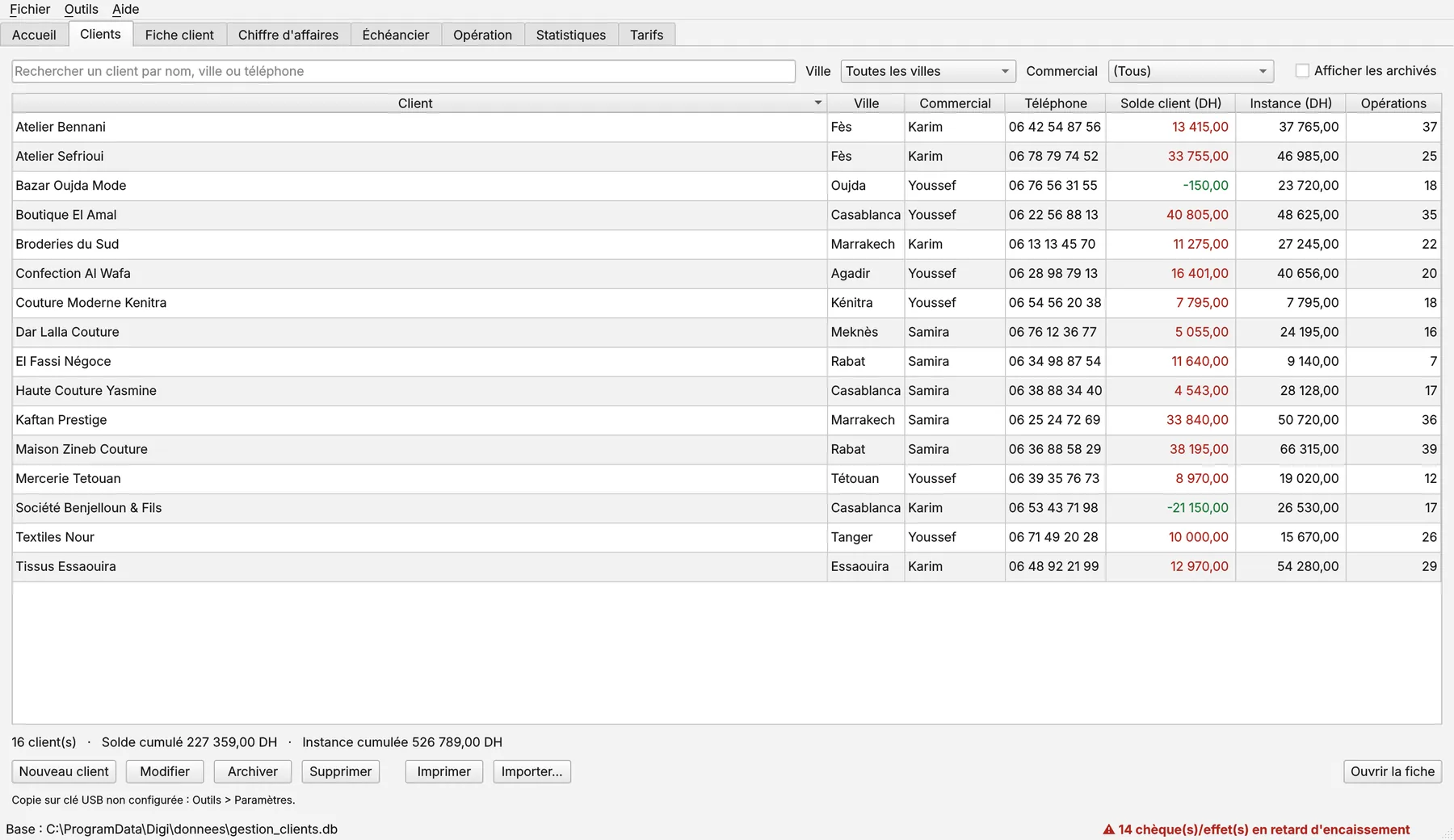Click phone number 06 71 49 20 28
Screen dimensions: 1454x840
[1053, 537]
